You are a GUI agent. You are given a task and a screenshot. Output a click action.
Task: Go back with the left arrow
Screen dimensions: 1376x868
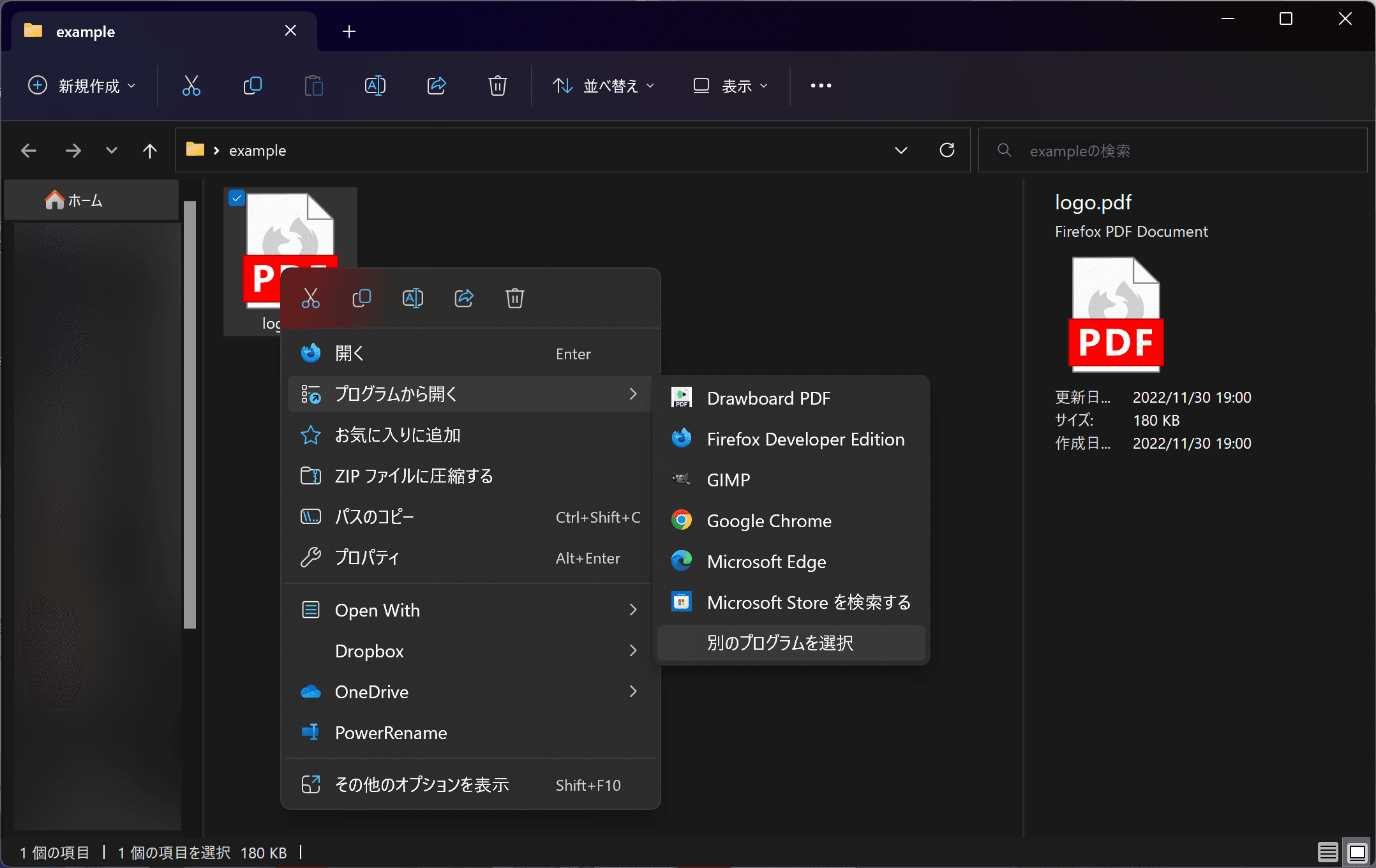pyautogui.click(x=29, y=151)
